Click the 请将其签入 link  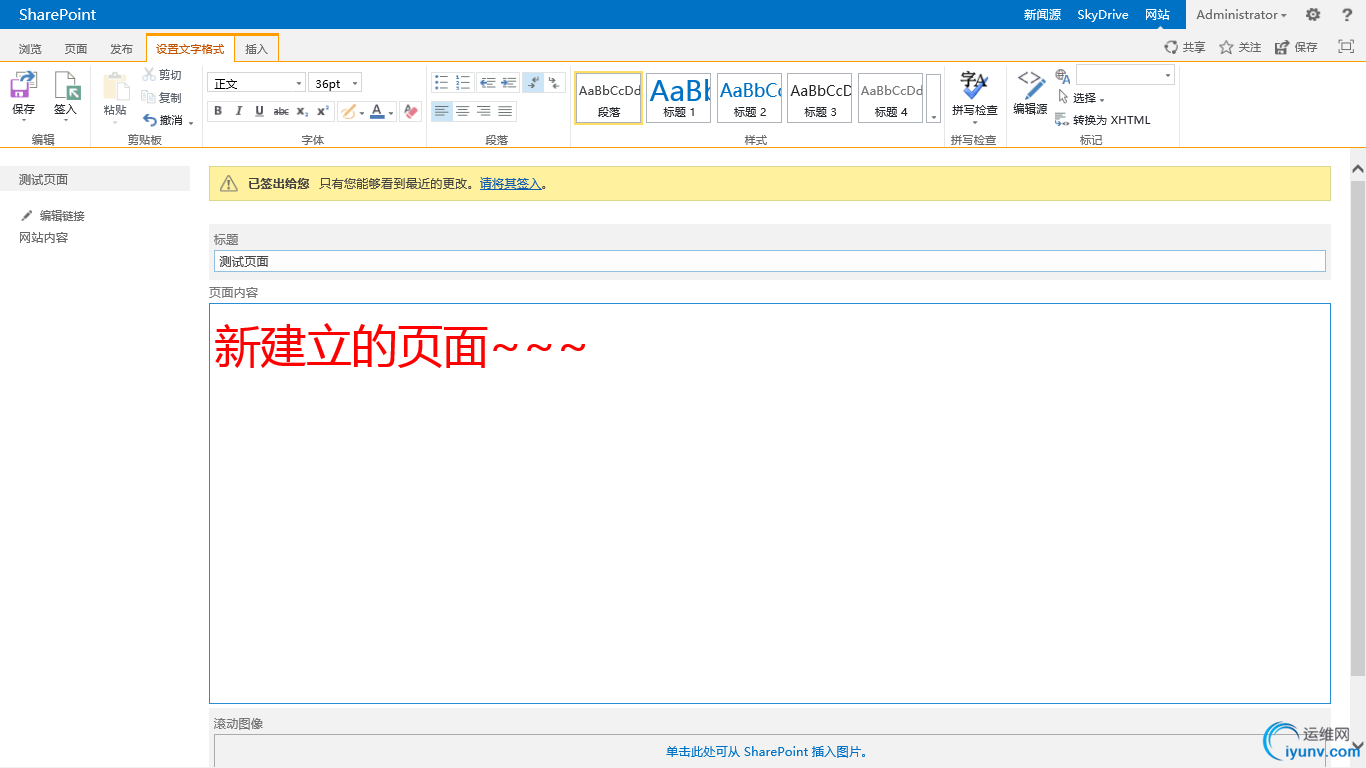[510, 184]
